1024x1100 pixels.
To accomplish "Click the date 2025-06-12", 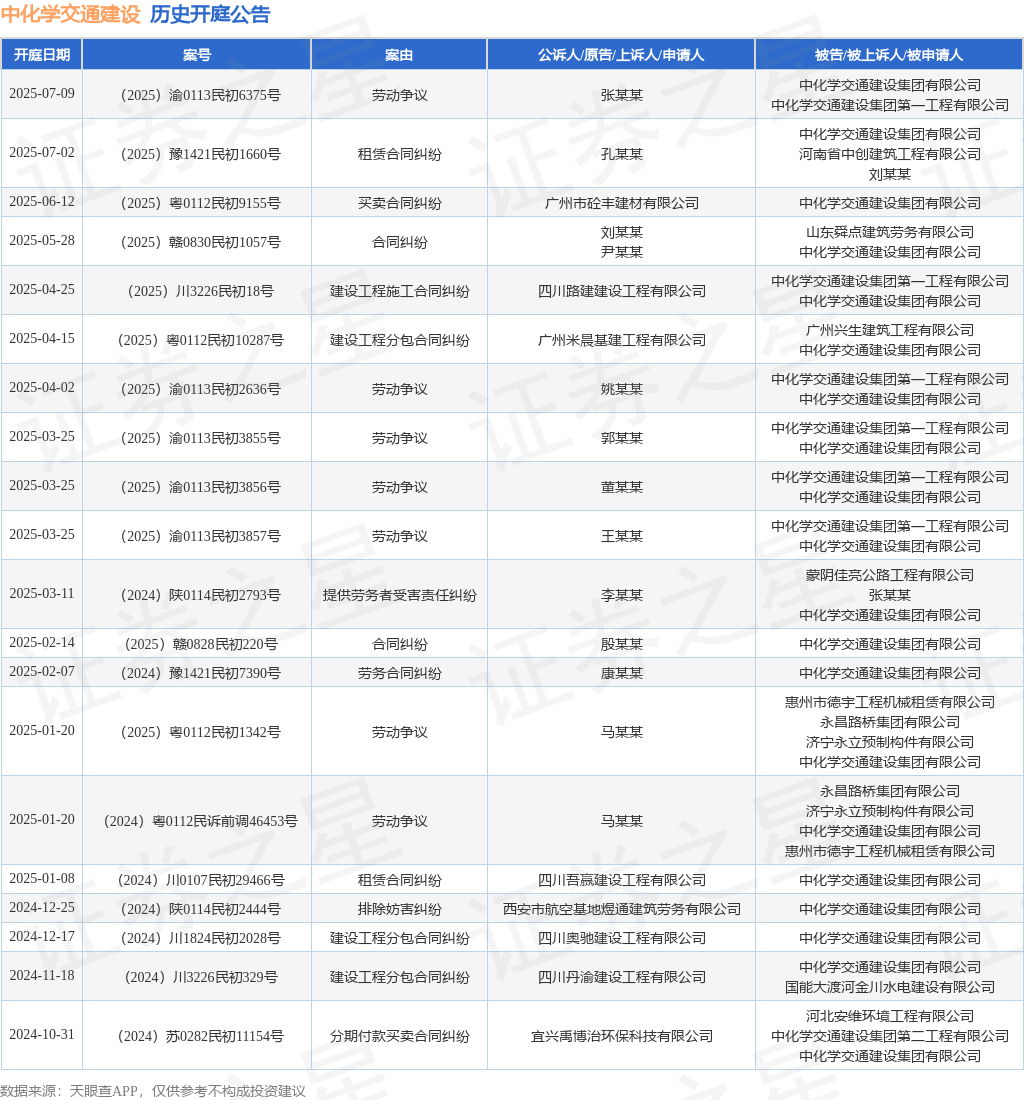I will tap(42, 202).
